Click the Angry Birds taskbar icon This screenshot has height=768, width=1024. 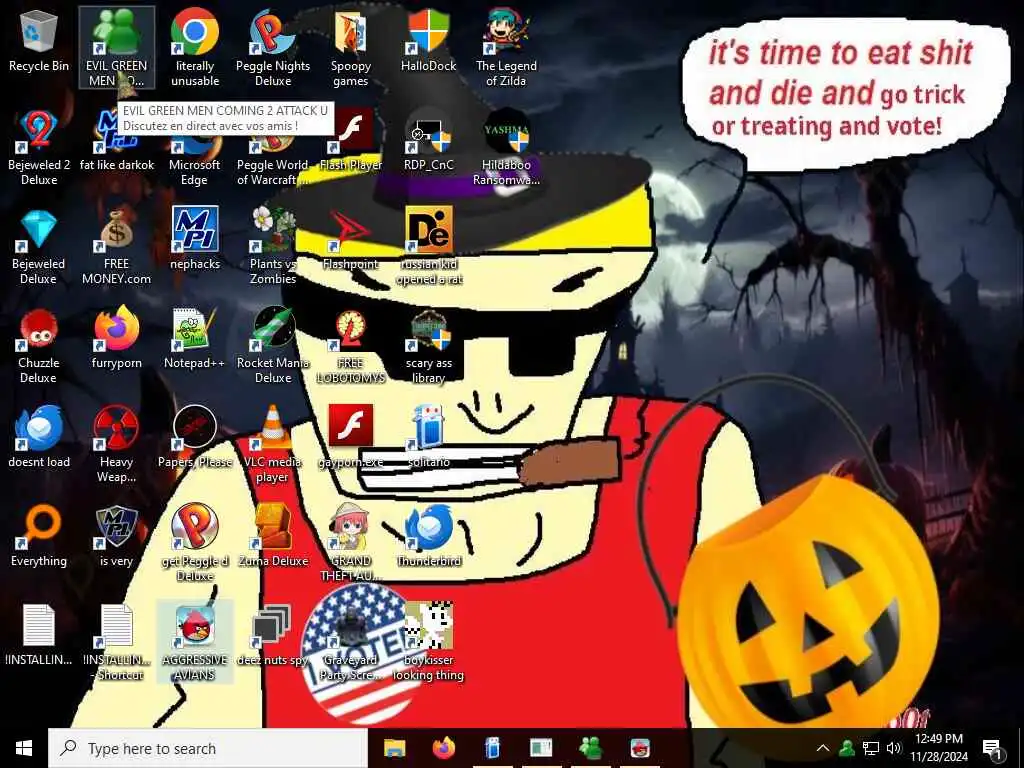(640, 748)
